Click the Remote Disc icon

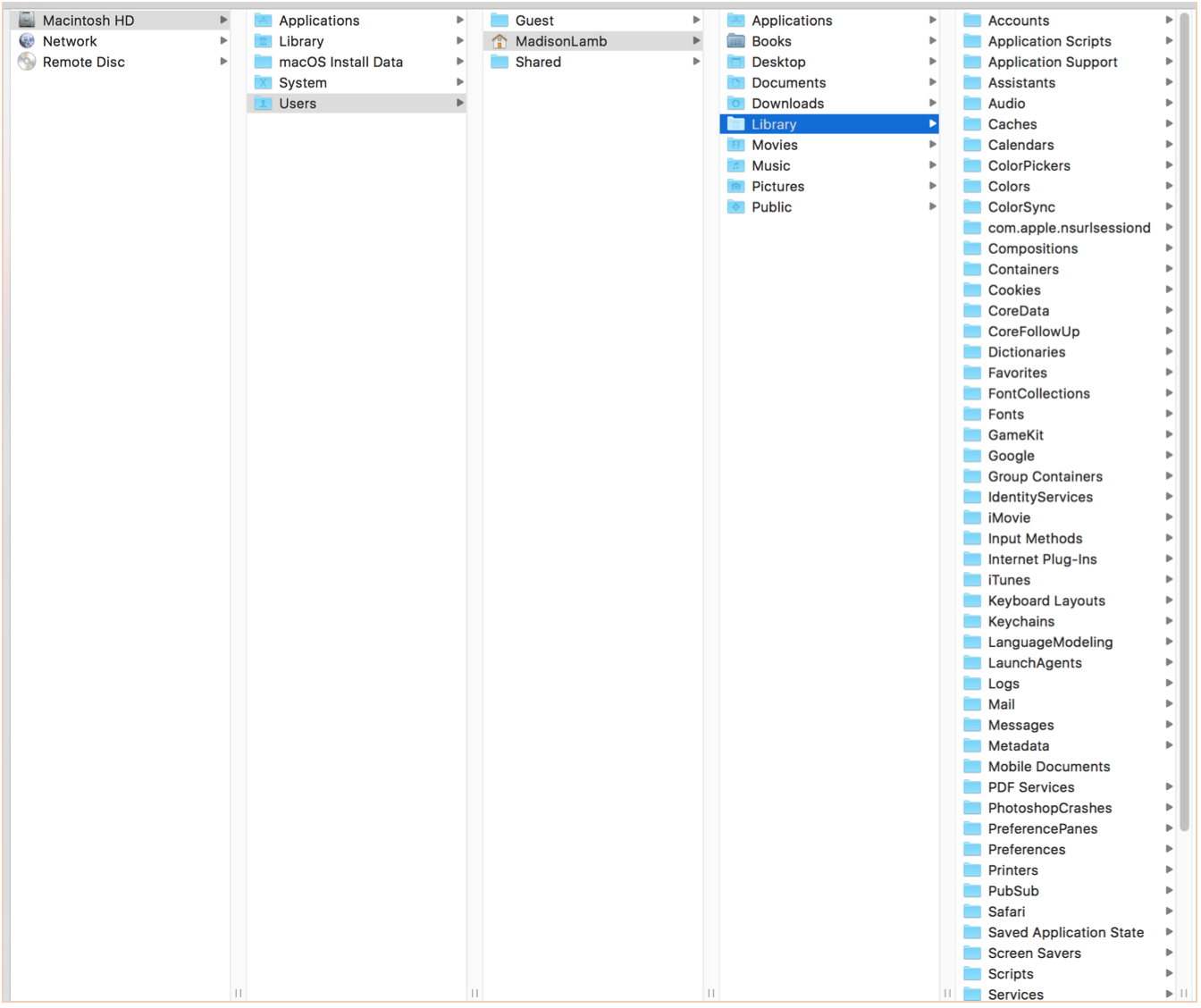27,62
